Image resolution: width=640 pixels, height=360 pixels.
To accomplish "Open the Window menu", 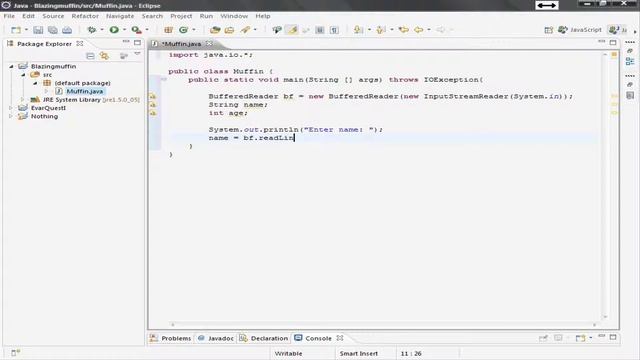I will [x=234, y=16].
